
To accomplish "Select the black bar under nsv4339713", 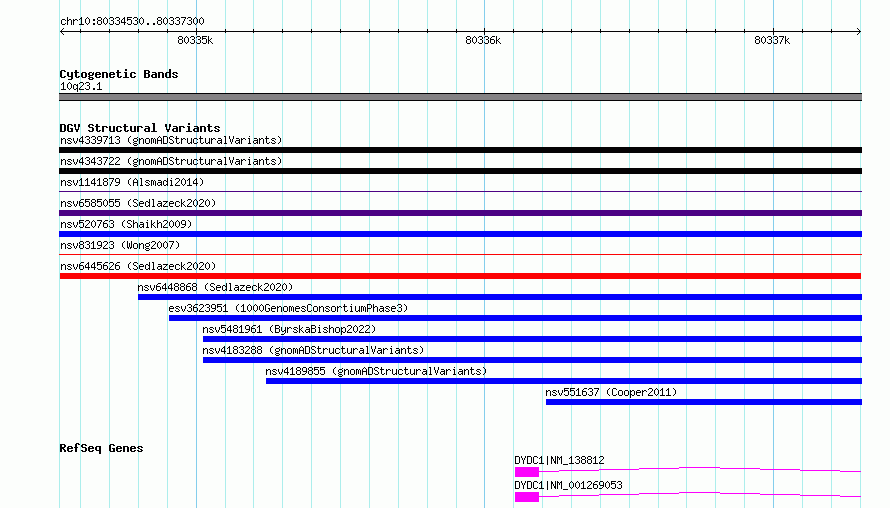I will tap(460, 150).
